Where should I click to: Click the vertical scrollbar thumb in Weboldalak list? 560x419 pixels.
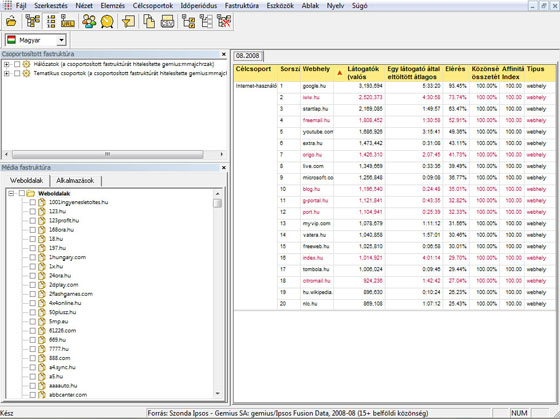pos(218,203)
